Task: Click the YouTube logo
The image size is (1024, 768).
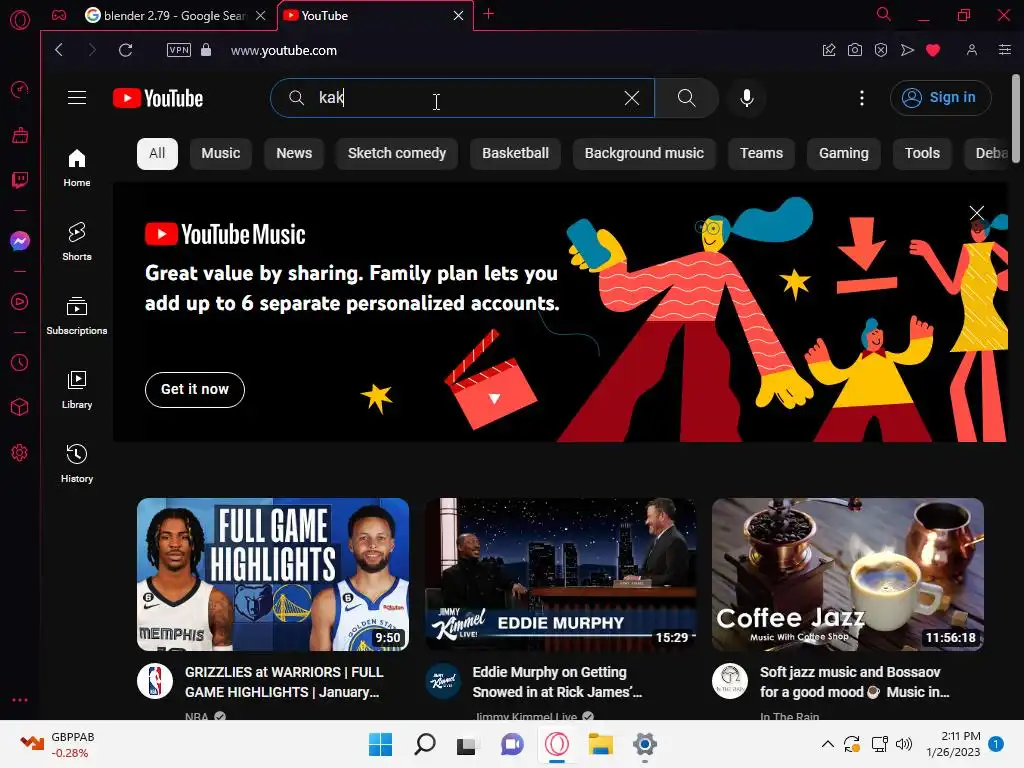Action: coord(158,98)
